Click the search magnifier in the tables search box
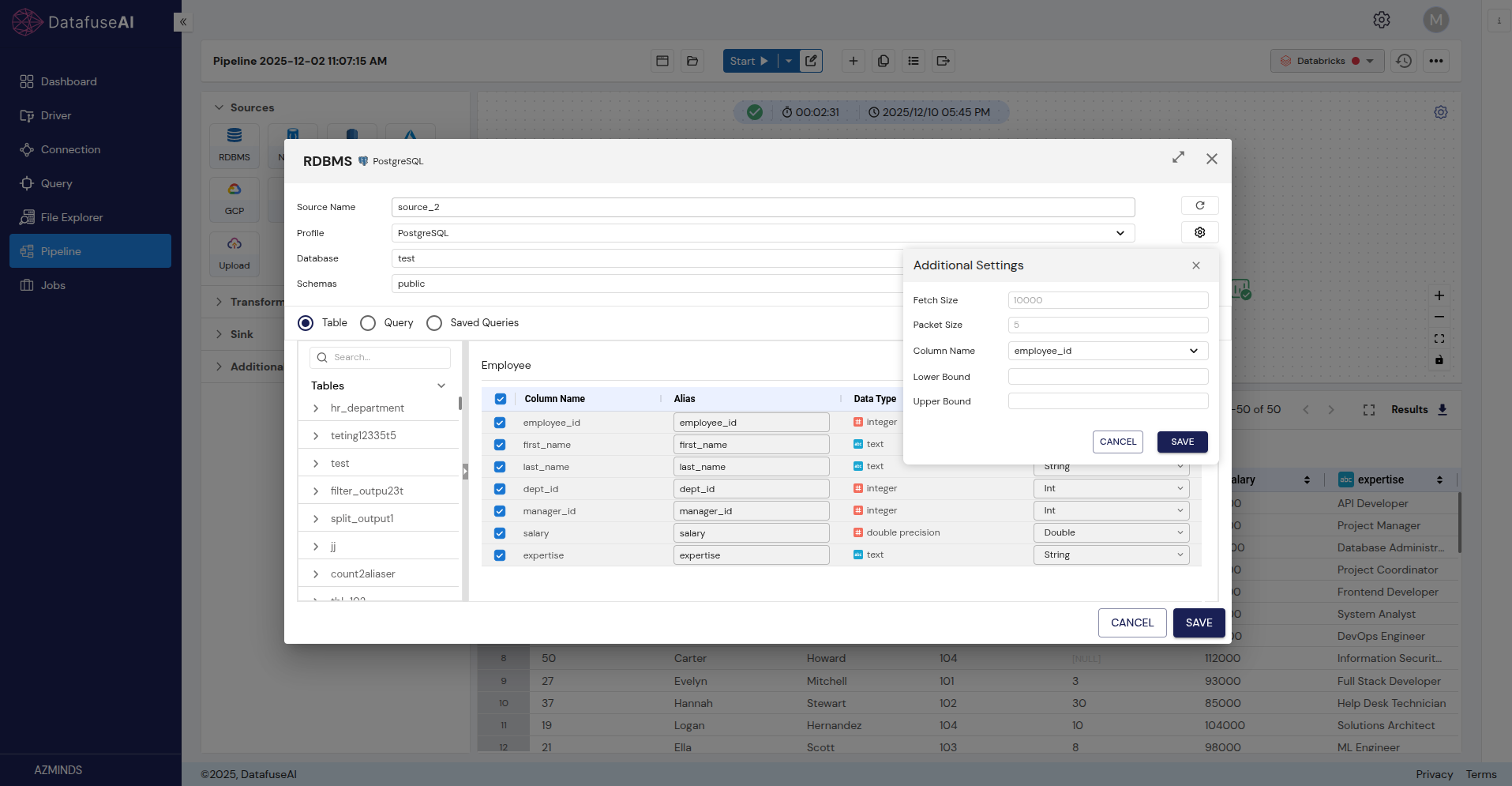 322,358
